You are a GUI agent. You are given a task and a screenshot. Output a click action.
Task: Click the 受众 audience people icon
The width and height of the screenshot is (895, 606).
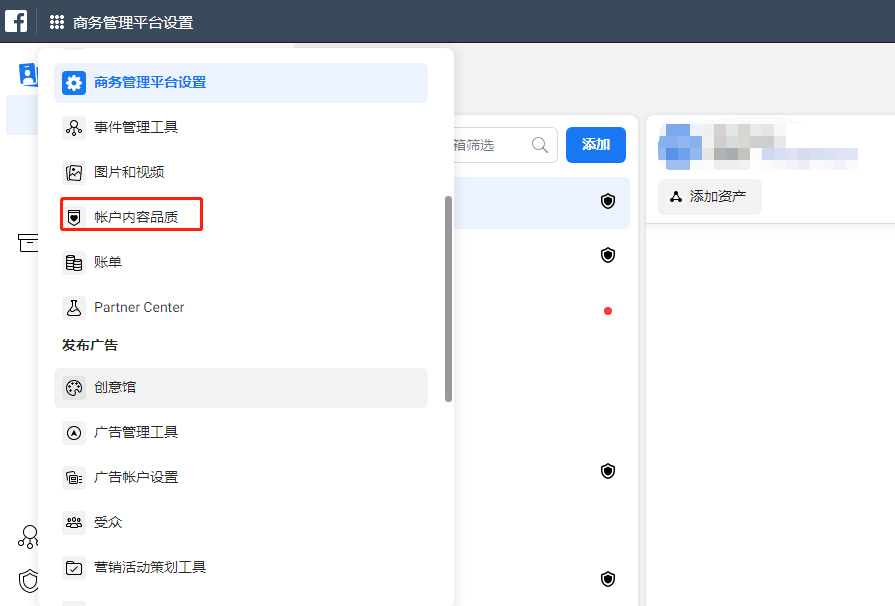74,522
